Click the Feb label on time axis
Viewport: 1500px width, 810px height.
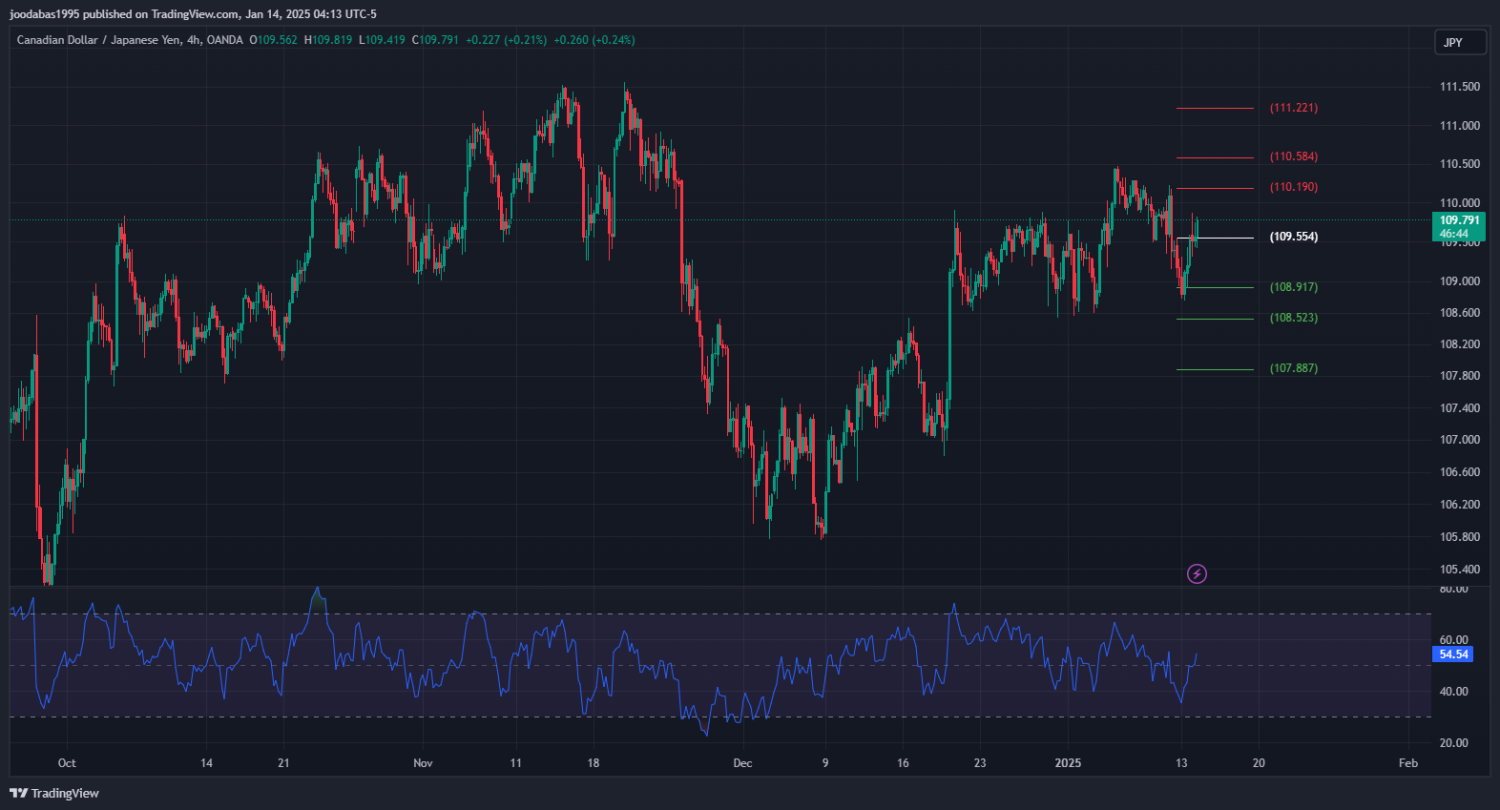[x=1407, y=762]
